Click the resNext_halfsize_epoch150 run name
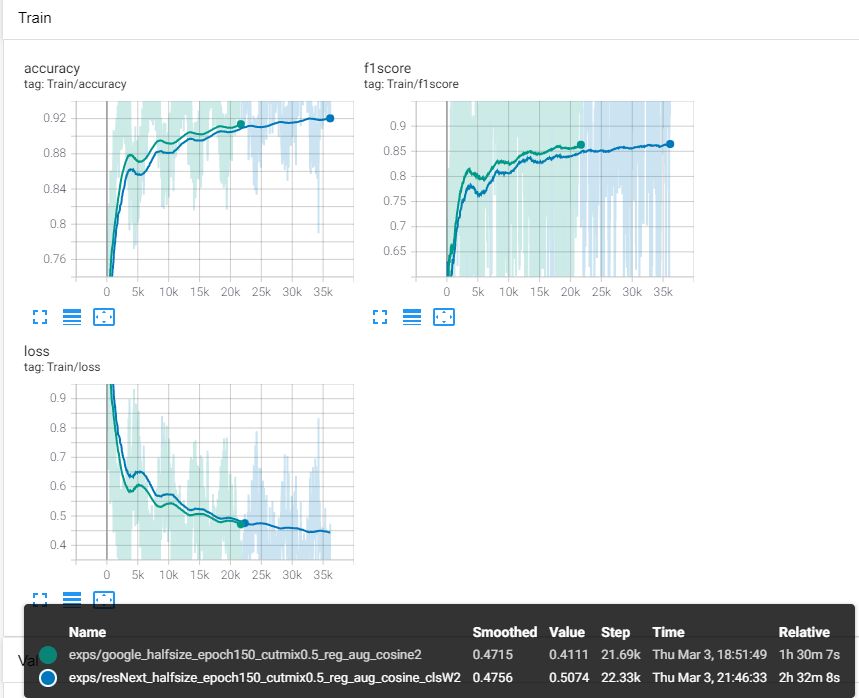The width and height of the screenshot is (859, 698). [265, 678]
